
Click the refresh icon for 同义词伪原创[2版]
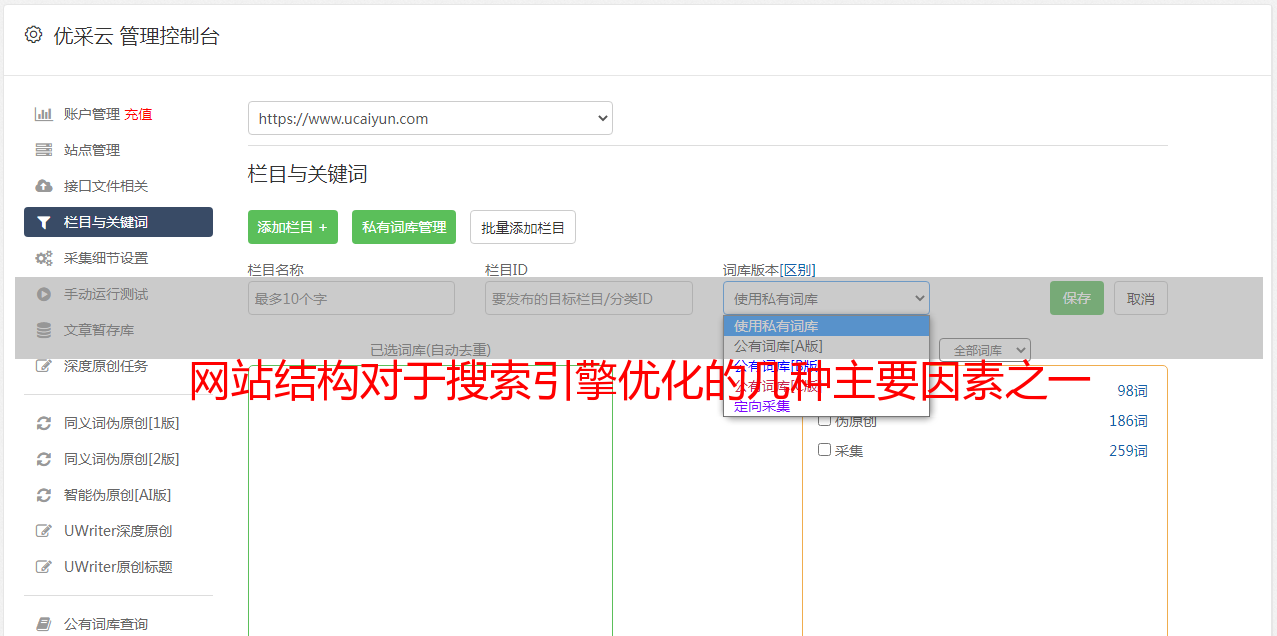44,459
